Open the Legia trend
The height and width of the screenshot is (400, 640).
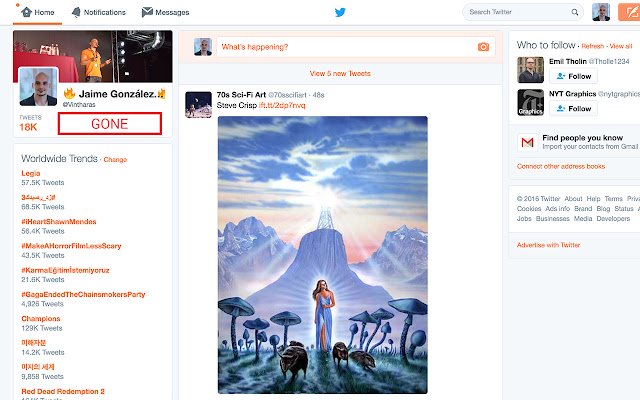tap(31, 173)
